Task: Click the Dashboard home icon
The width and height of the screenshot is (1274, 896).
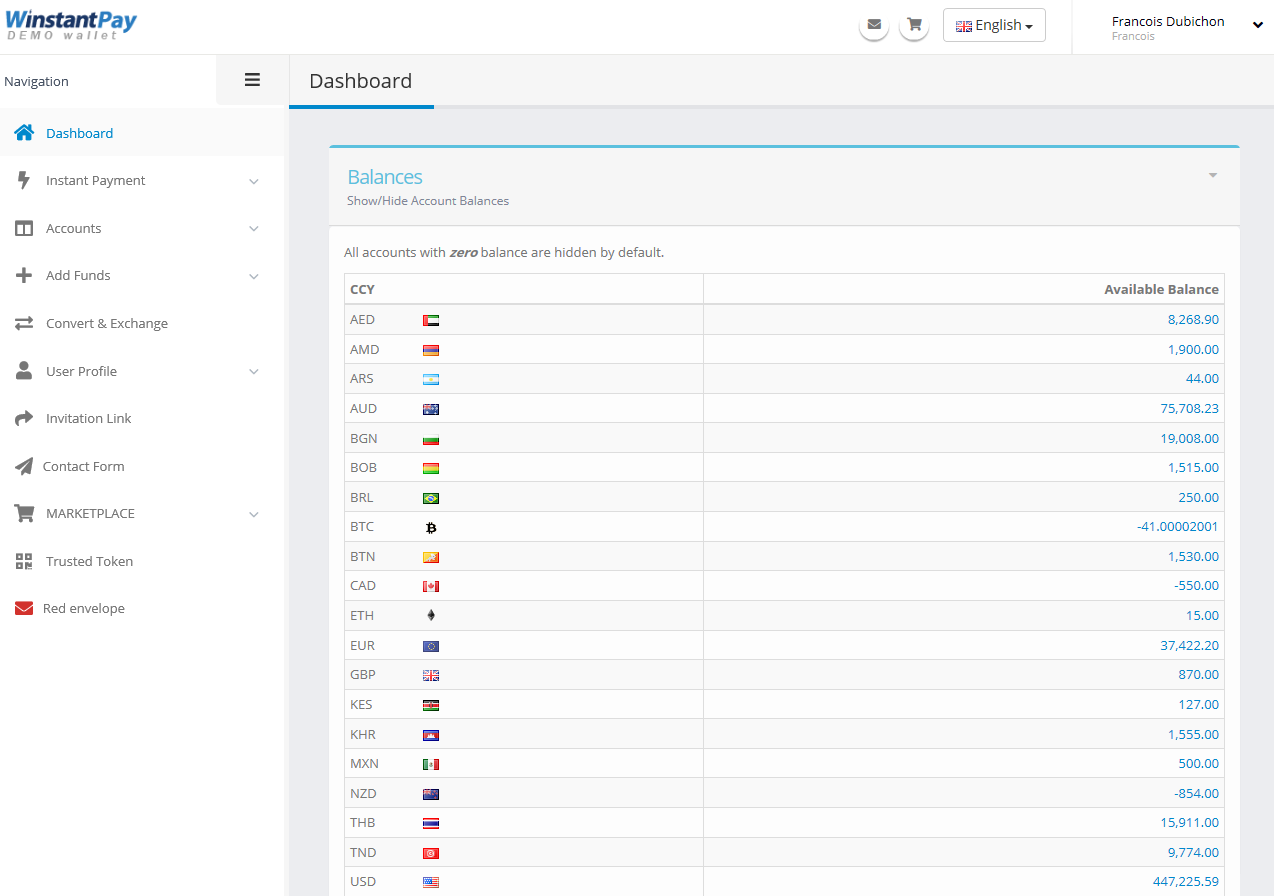Action: [x=24, y=133]
